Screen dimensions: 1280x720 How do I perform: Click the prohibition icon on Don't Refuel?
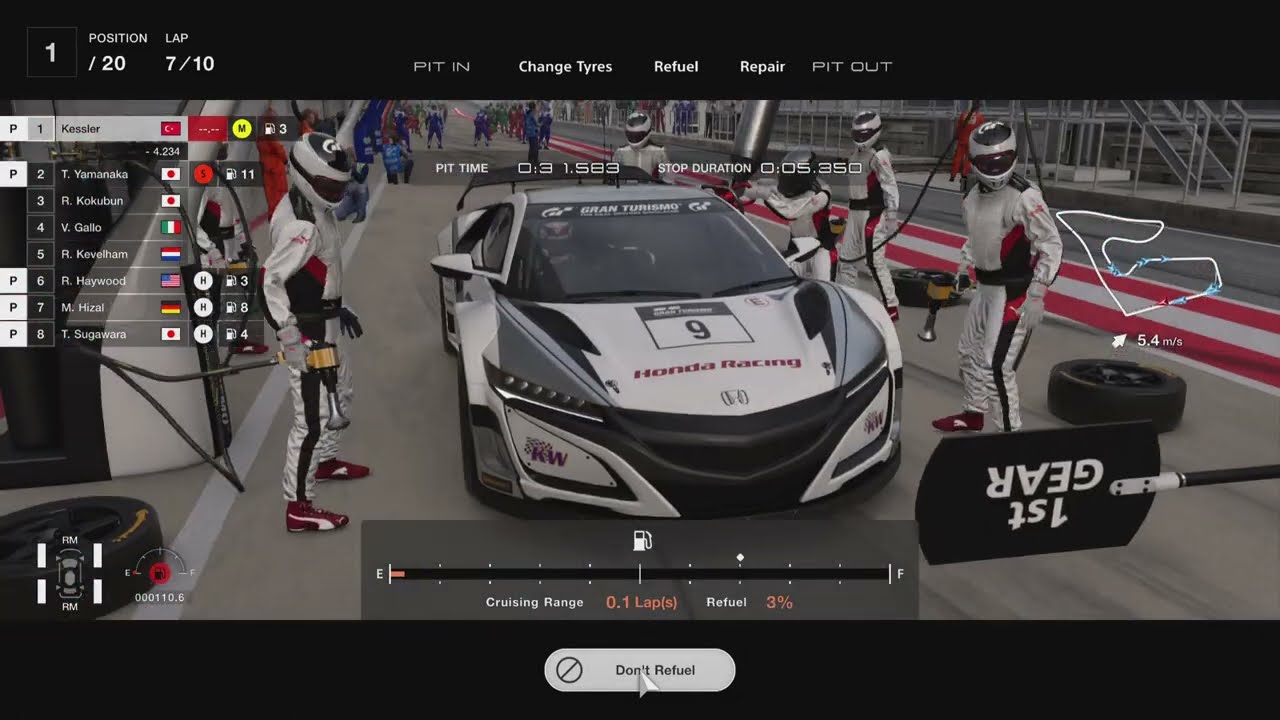pos(569,670)
